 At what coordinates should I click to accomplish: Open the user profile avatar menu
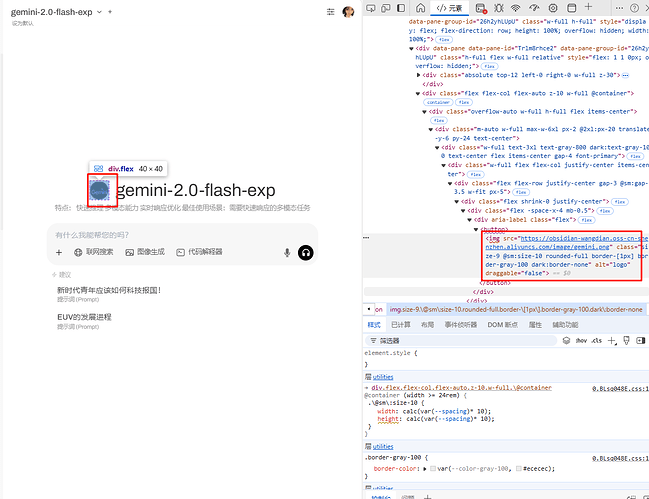[x=348, y=12]
